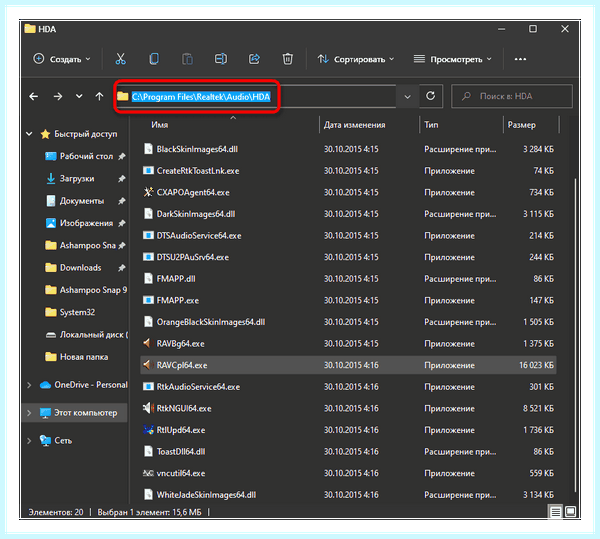Select the CXAPOAgent64.exe file icon
Screen dimensions: 600x539
point(148,192)
